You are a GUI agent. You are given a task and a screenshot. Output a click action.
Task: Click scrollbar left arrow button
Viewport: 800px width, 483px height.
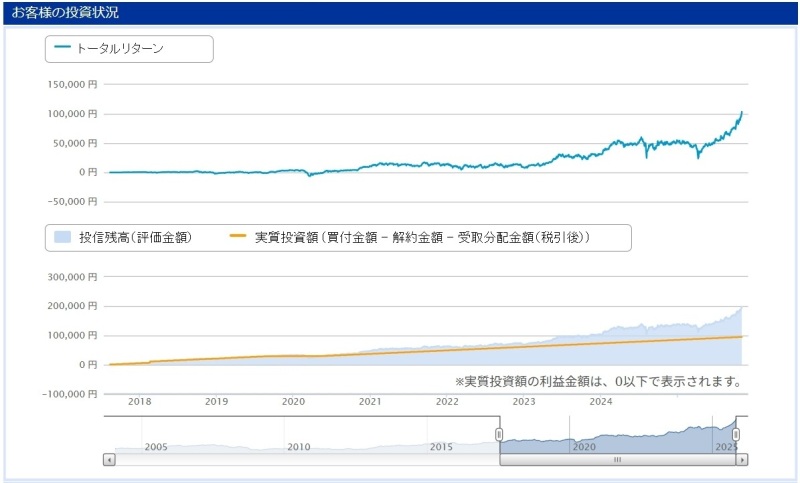pos(110,460)
